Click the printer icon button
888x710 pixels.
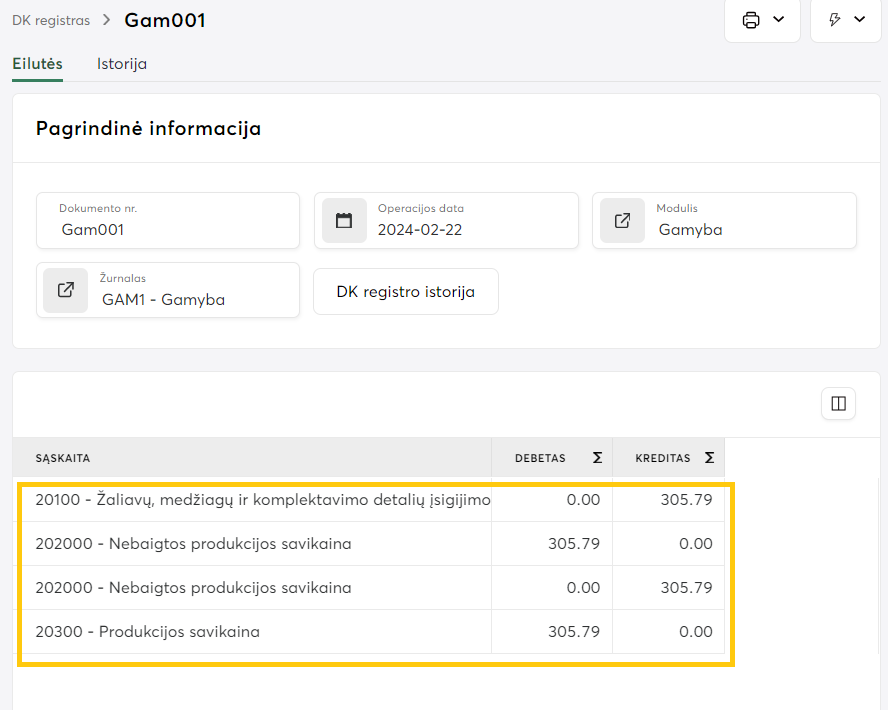click(x=751, y=20)
